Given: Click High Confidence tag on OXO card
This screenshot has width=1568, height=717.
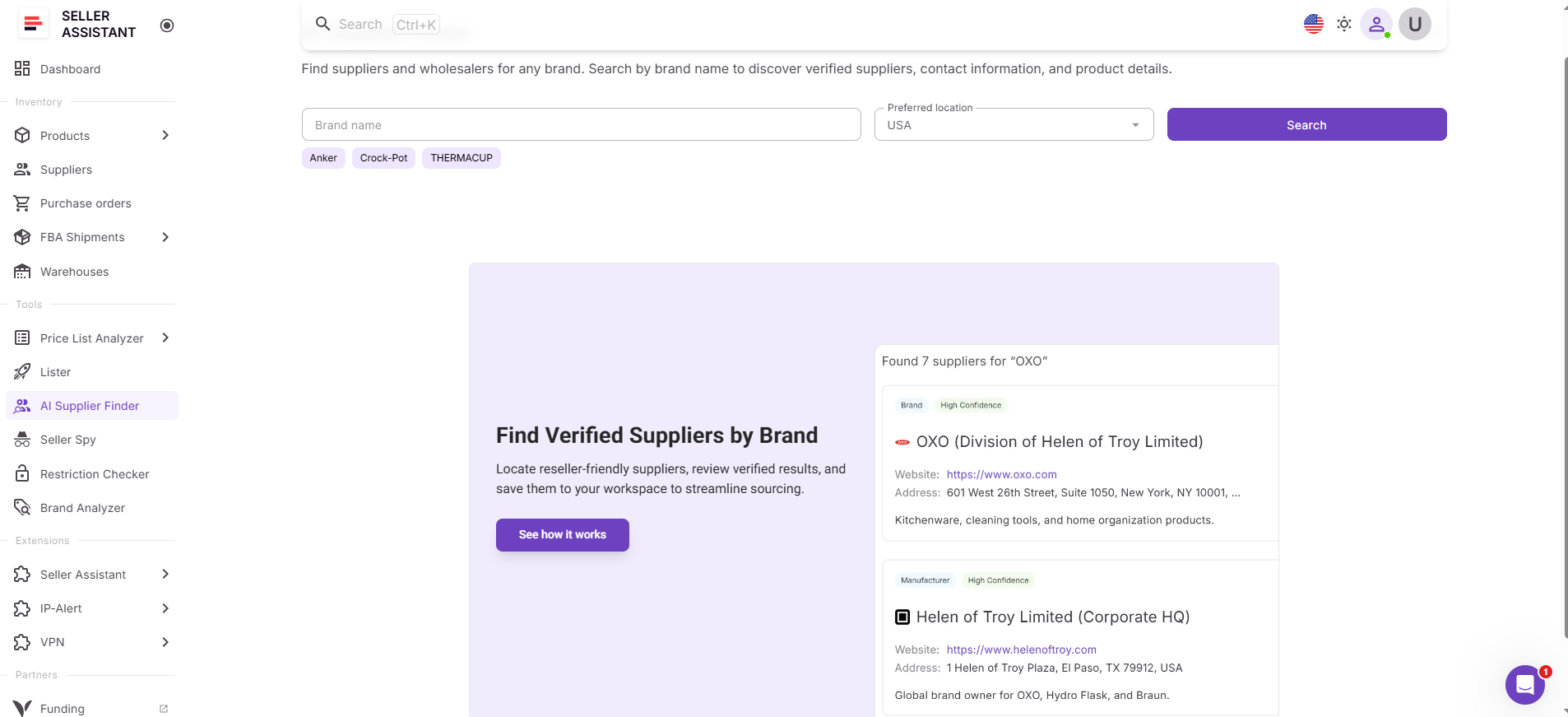Looking at the screenshot, I should (x=971, y=405).
